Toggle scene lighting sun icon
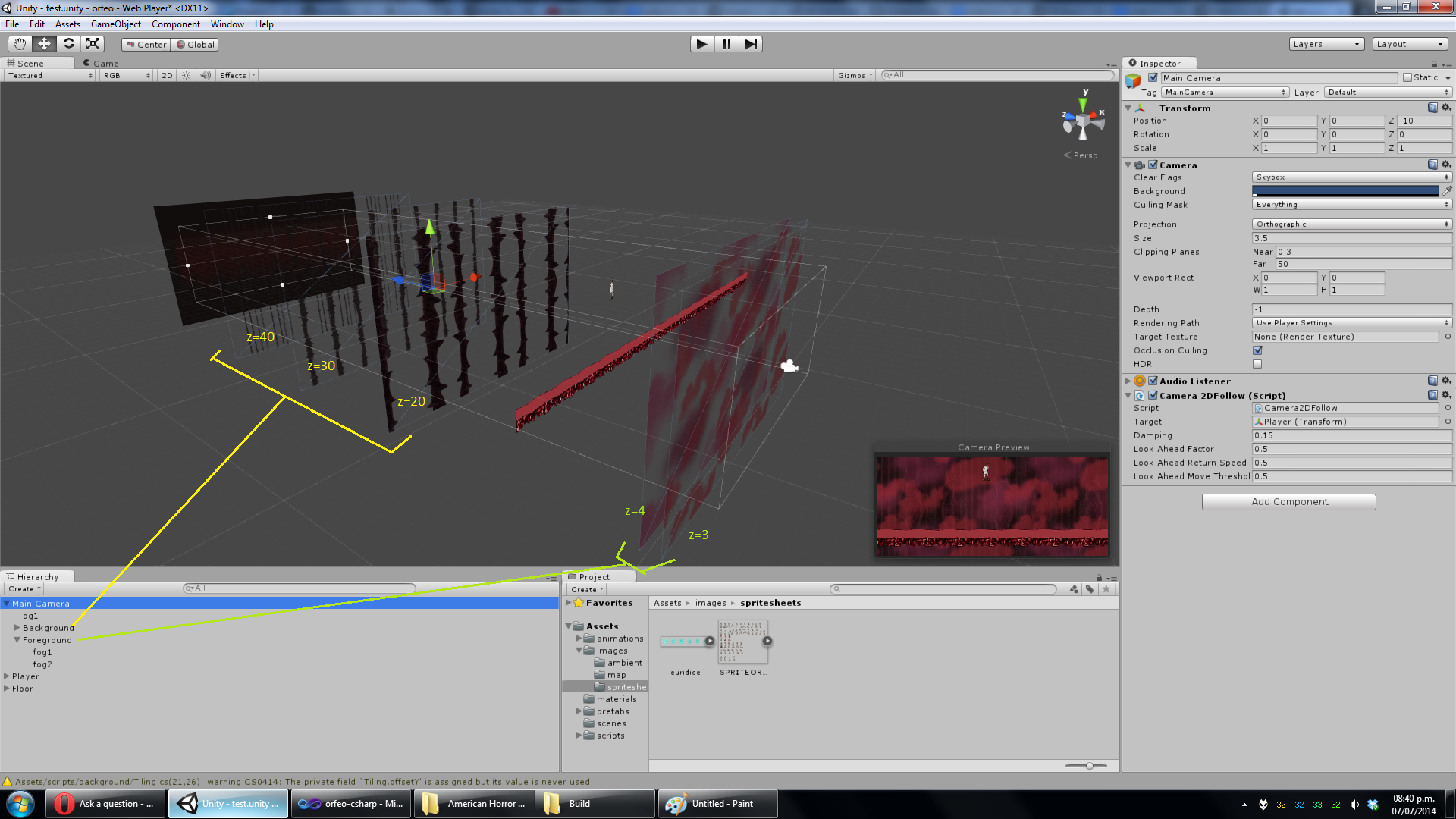The width and height of the screenshot is (1456, 819). (186, 75)
